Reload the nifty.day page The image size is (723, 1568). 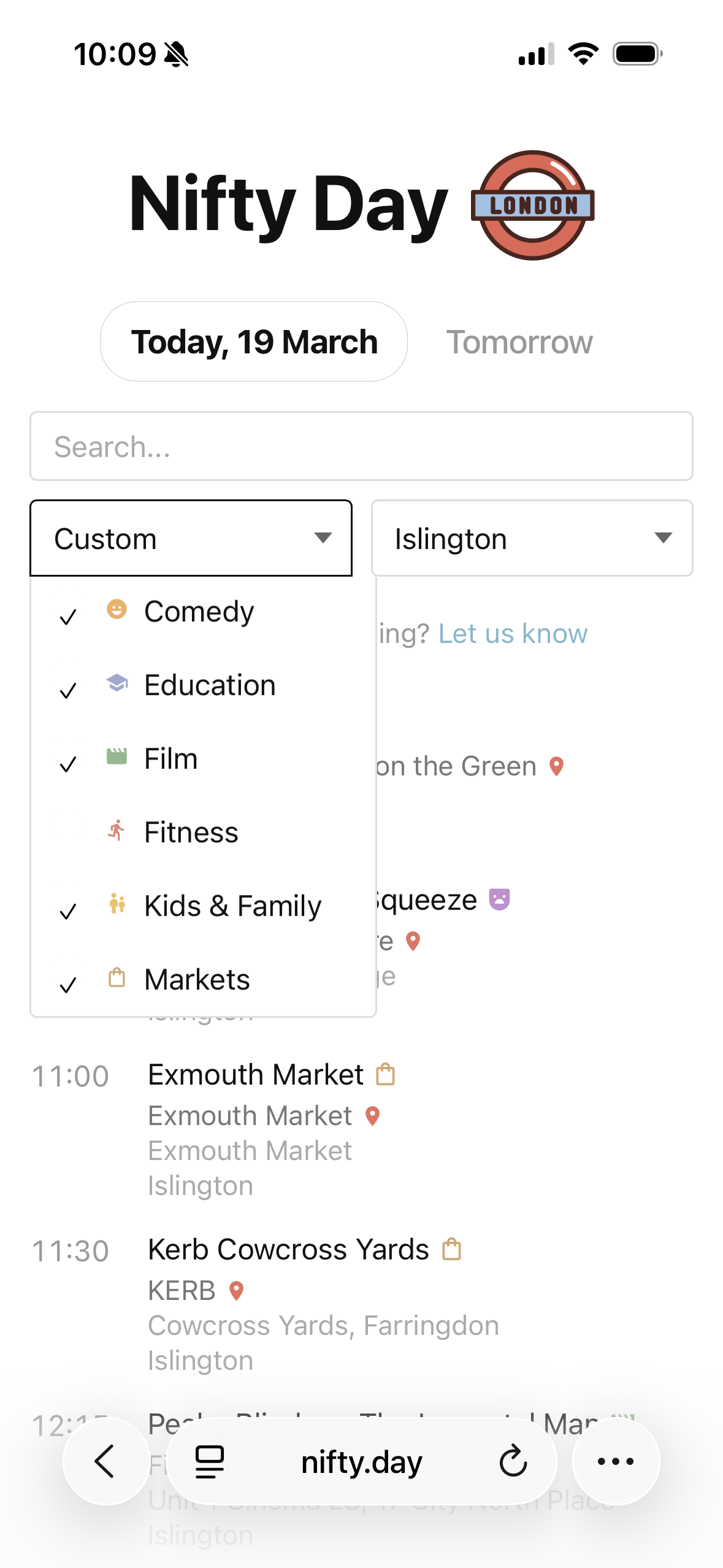[x=513, y=1461]
